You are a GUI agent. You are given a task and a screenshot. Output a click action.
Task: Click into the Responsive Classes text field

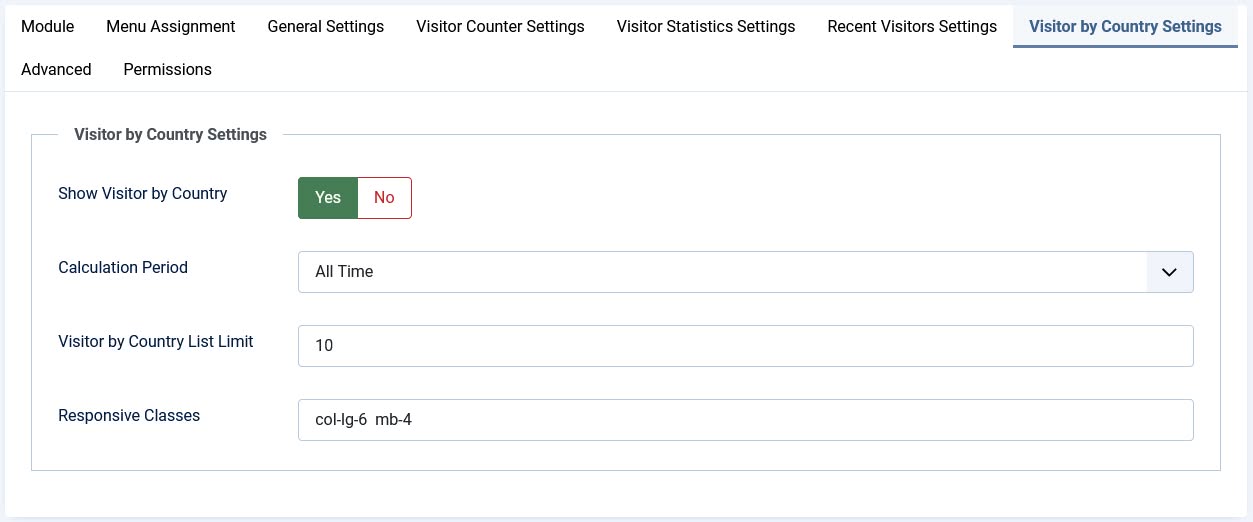[745, 420]
